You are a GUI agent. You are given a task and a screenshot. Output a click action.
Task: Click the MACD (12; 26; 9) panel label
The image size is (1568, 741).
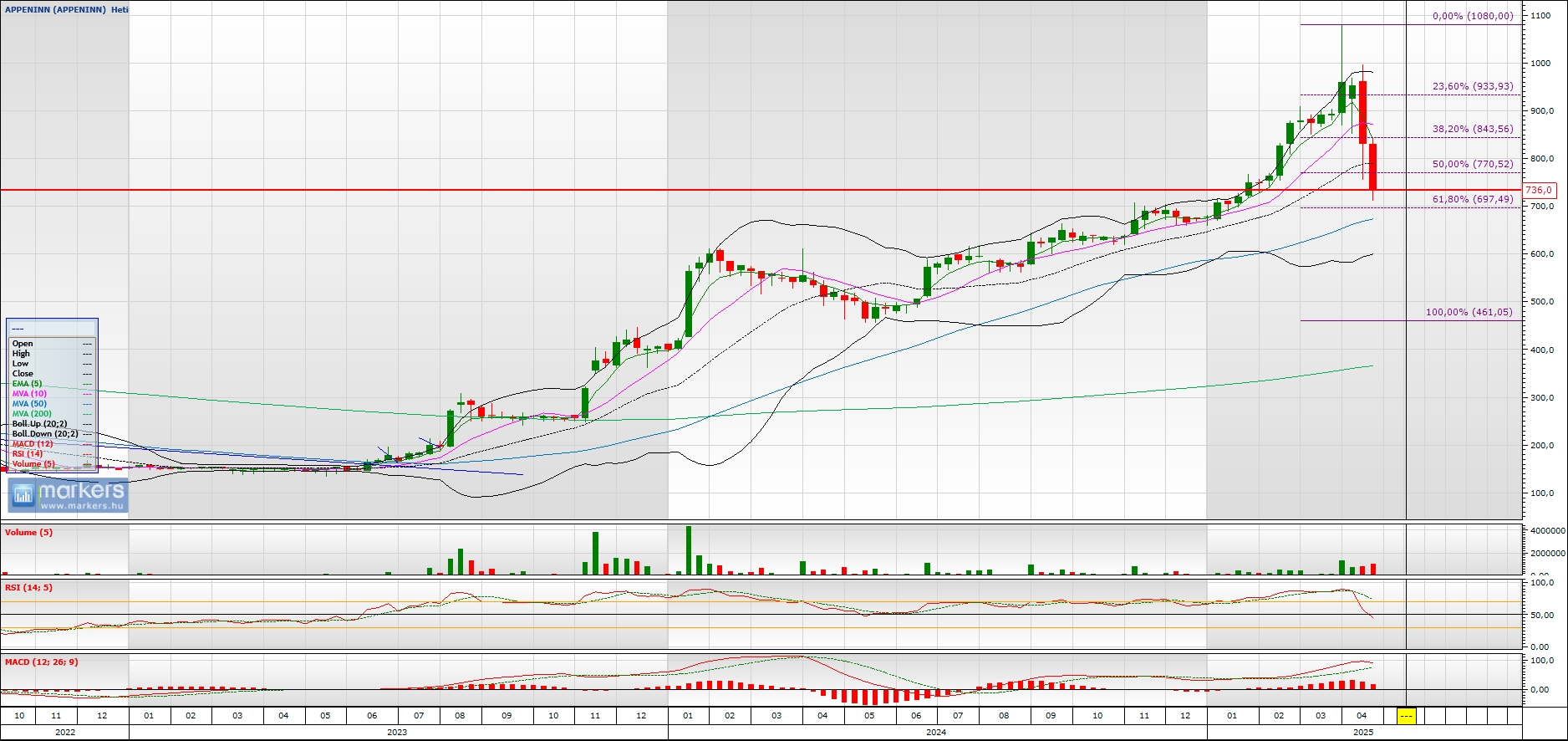[x=41, y=662]
